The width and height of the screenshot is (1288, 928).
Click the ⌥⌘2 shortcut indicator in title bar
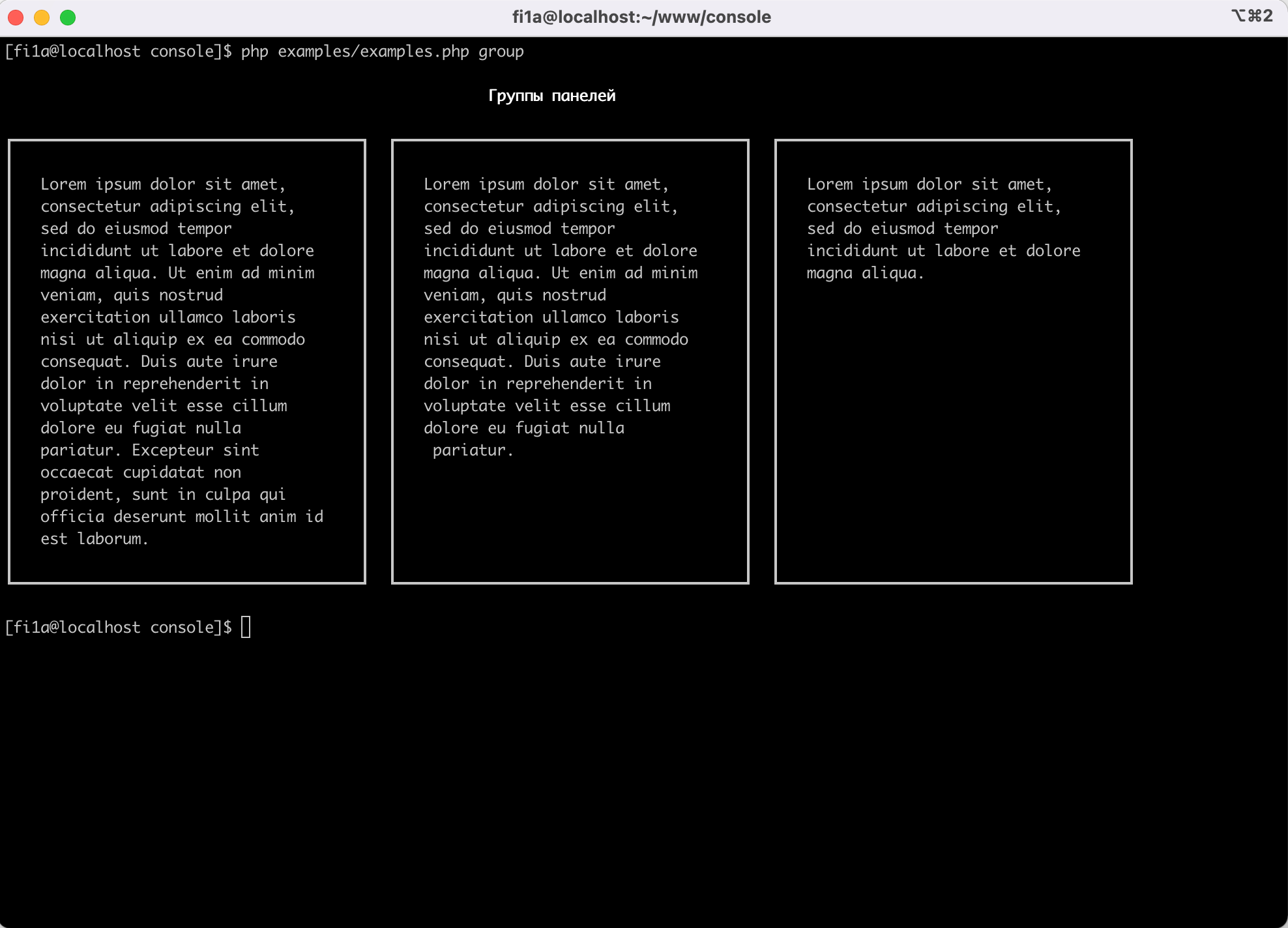pyautogui.click(x=1251, y=16)
